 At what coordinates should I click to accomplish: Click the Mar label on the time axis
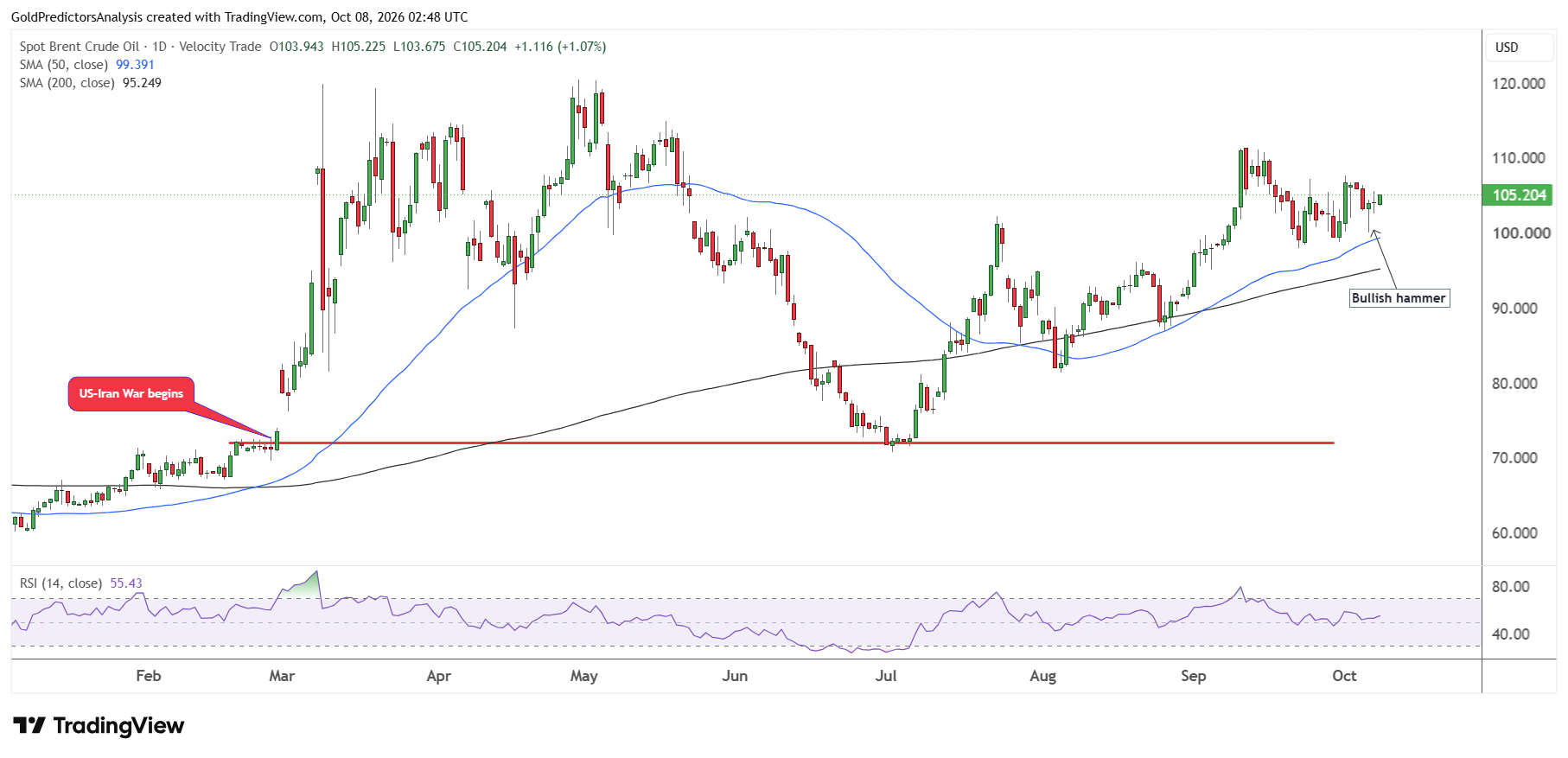coord(282,676)
